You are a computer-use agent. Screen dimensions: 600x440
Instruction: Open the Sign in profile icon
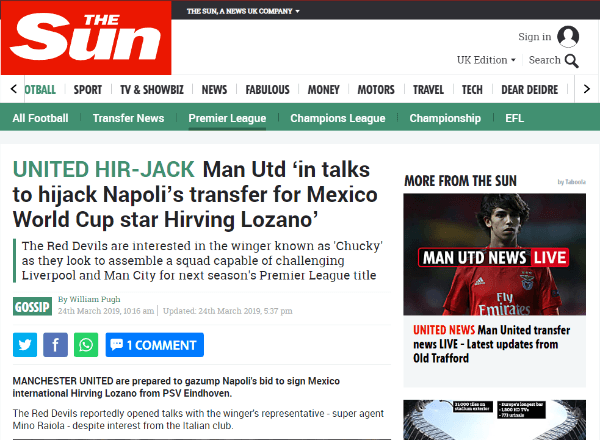(568, 37)
